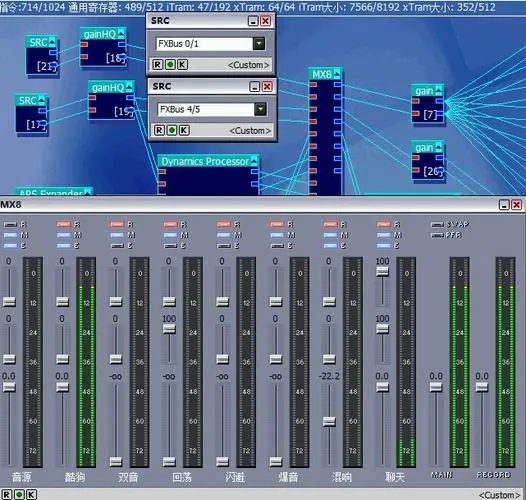Click the MAIN output fader handle
The height and width of the screenshot is (500, 526).
tap(436, 387)
